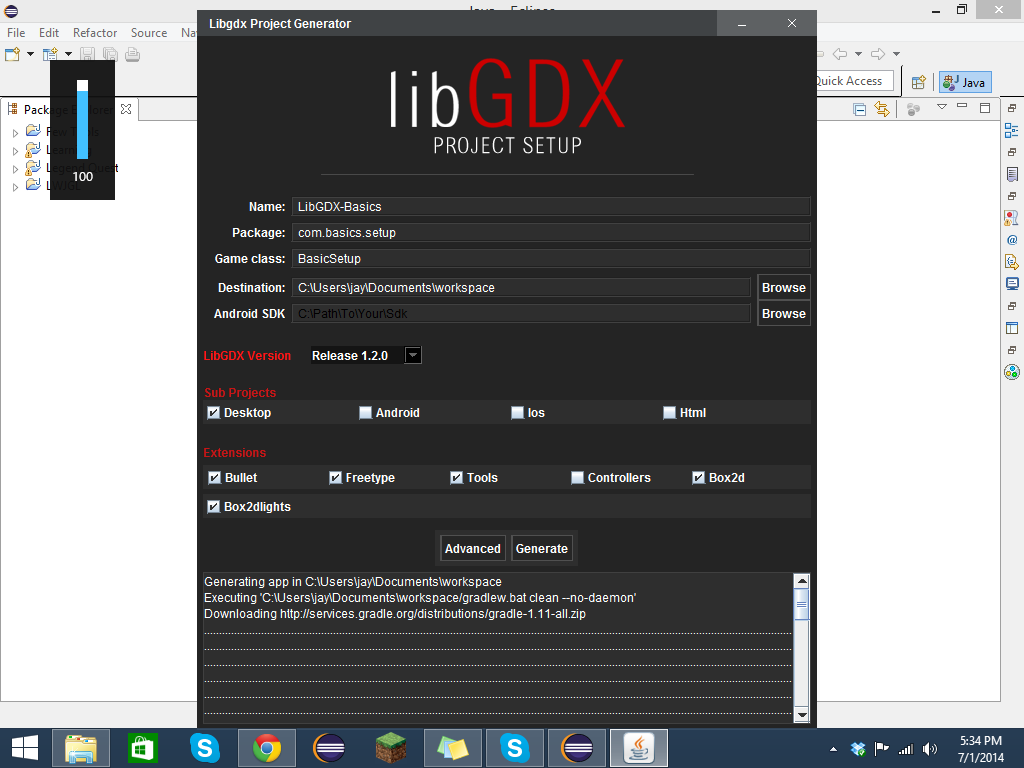Select the Package Explorer tab
Screen dimensions: 1024x768
click(x=69, y=109)
